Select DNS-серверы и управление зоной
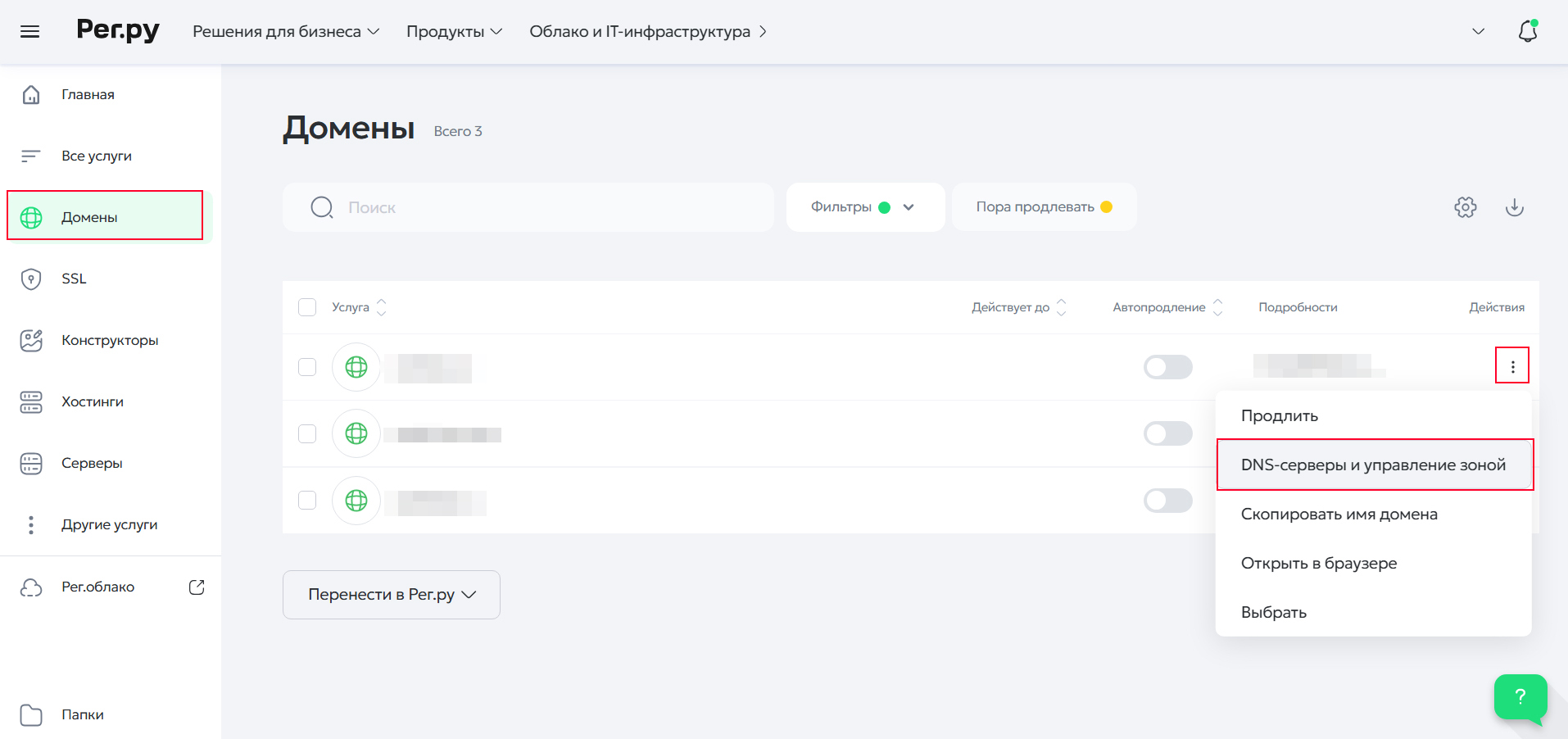 1373,465
